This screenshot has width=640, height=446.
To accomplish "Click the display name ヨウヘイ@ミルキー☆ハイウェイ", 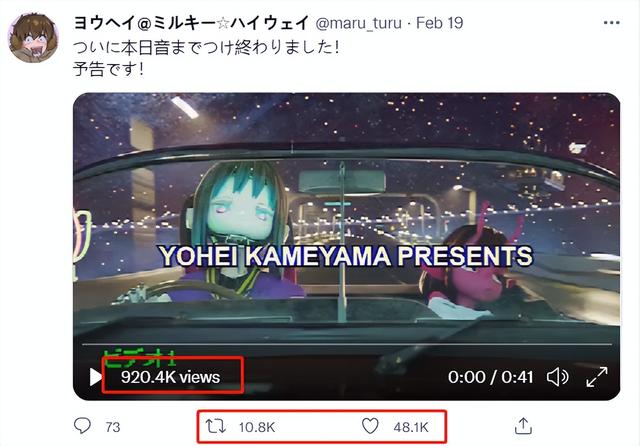I will coord(191,23).
